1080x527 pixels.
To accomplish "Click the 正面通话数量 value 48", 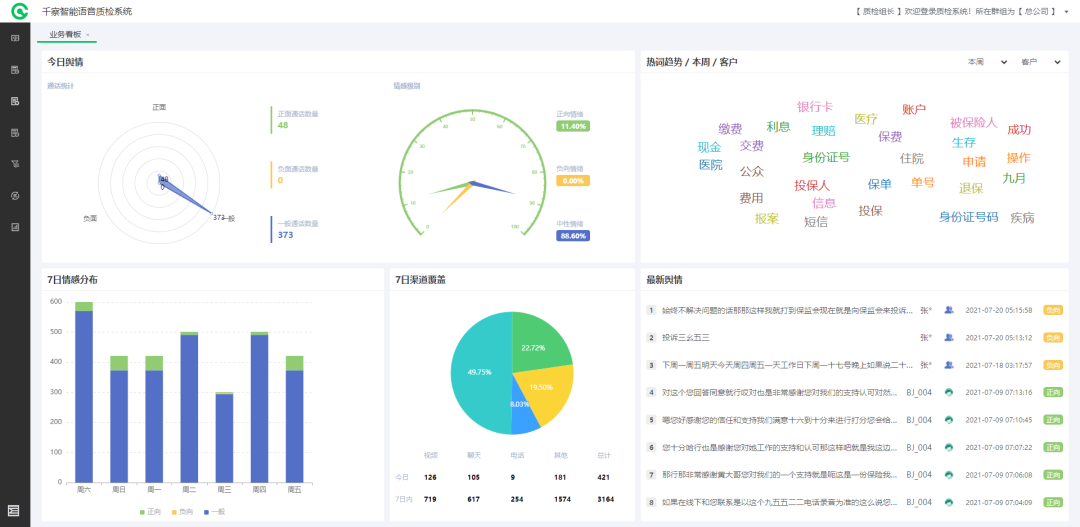I will (283, 125).
